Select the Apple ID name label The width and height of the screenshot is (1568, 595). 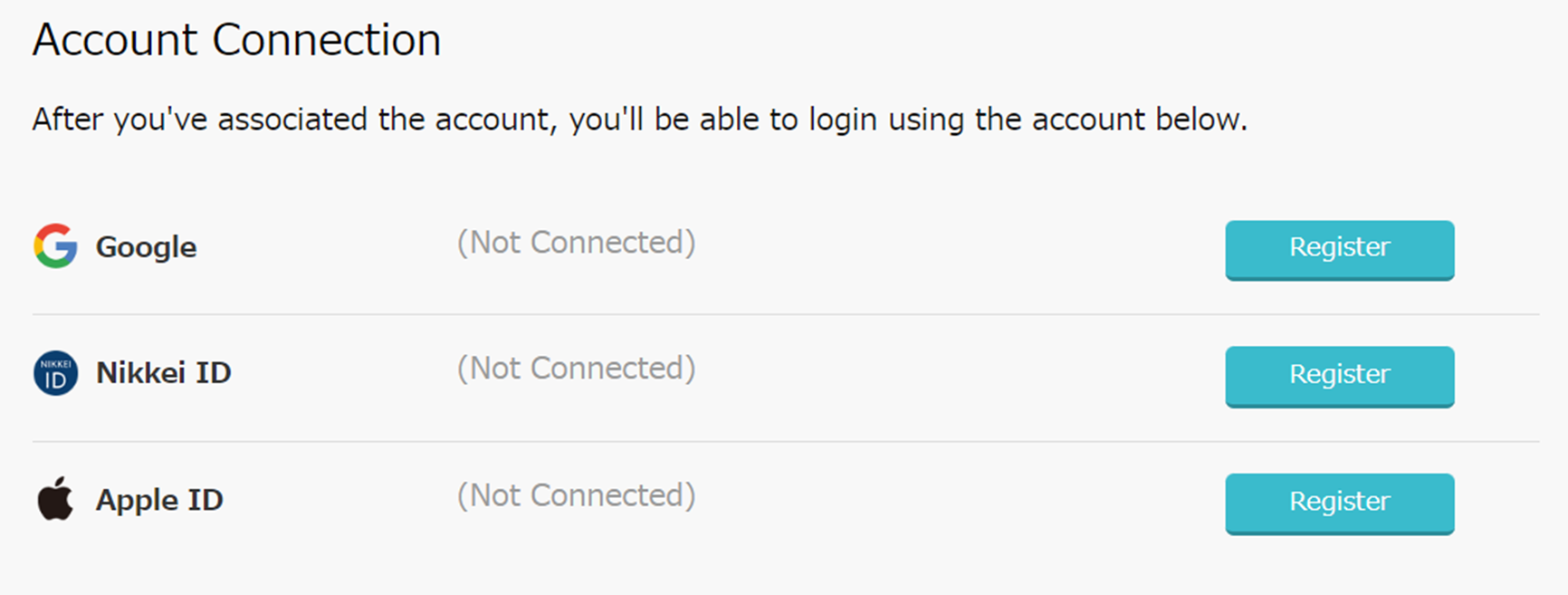(x=159, y=500)
